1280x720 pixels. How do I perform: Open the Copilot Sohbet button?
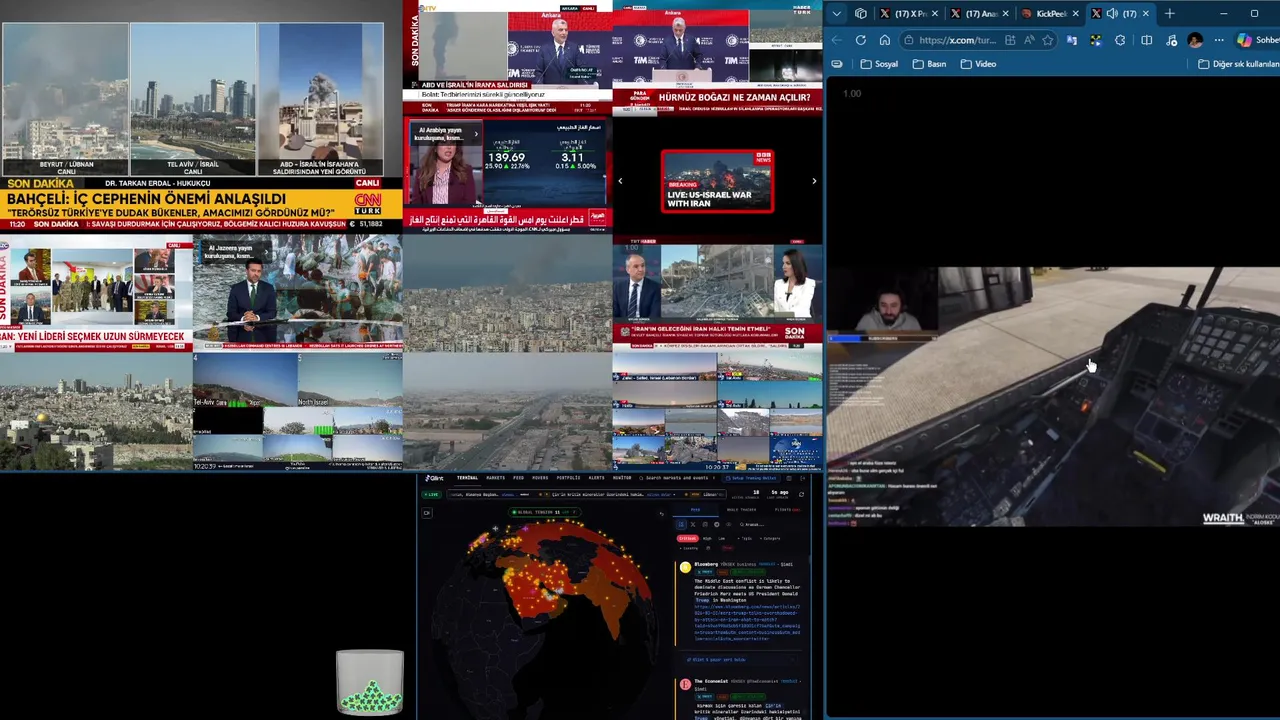coord(1257,40)
